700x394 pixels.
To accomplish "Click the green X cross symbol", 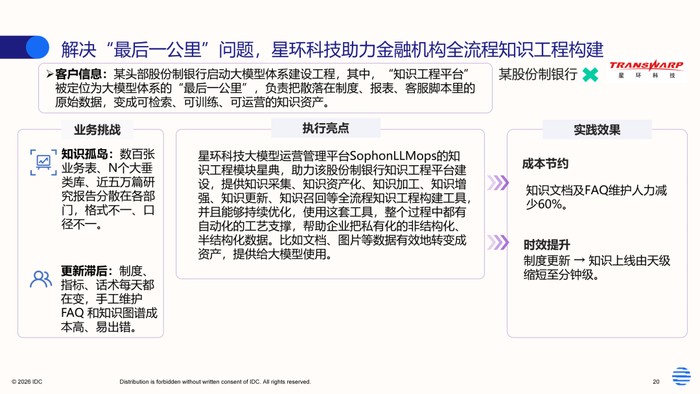I will (590, 75).
